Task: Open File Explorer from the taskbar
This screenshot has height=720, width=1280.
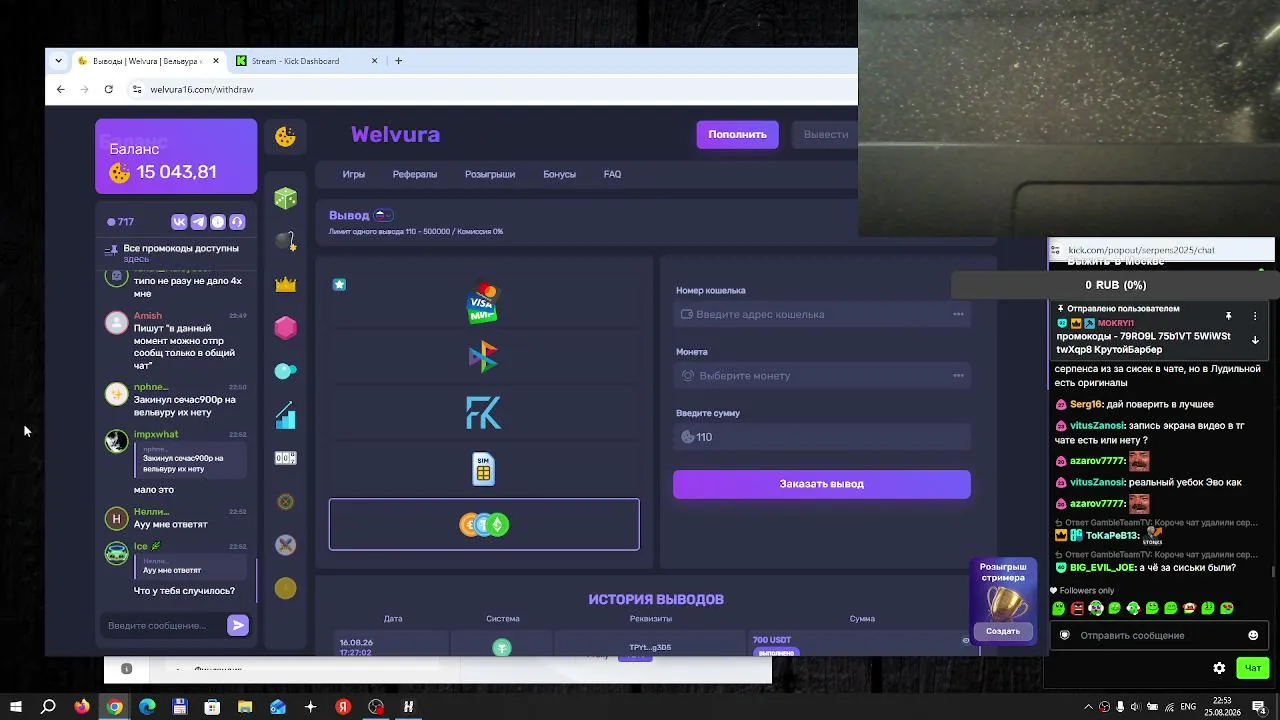Action: point(245,707)
